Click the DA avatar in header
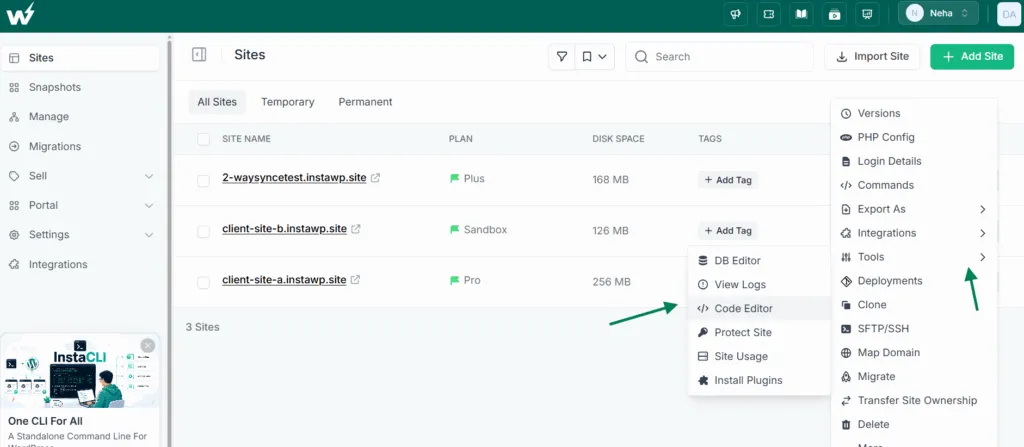This screenshot has height=447, width=1024. [x=1010, y=14]
